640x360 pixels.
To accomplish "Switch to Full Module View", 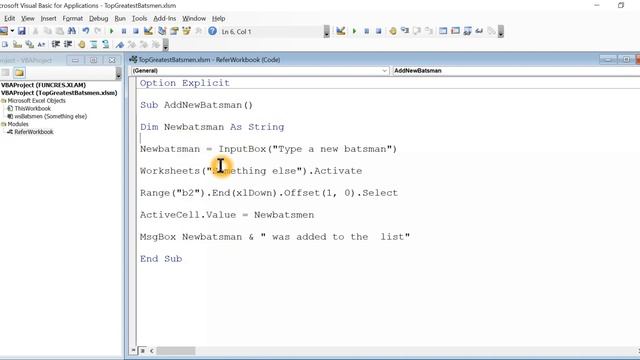I will coord(142,351).
